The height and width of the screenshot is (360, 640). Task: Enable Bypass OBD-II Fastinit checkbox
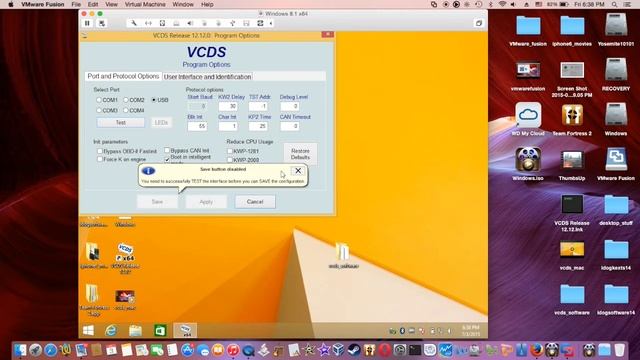100,151
